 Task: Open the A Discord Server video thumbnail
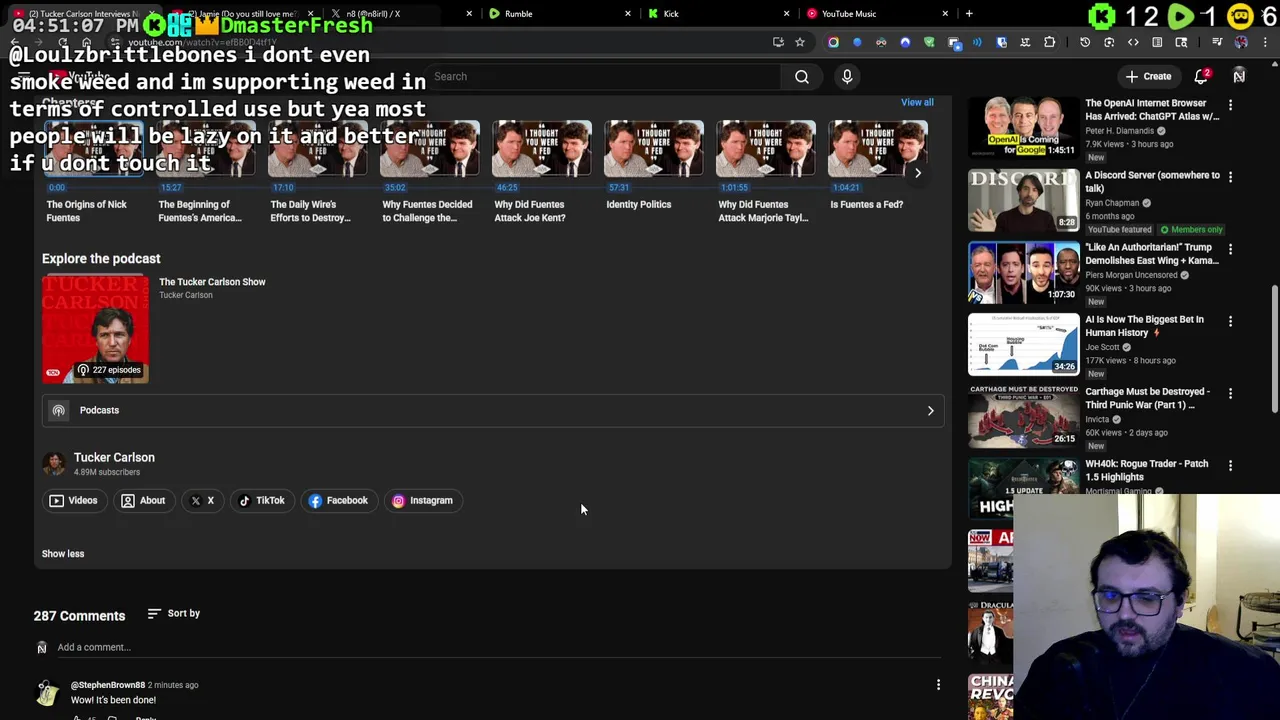coord(1023,200)
